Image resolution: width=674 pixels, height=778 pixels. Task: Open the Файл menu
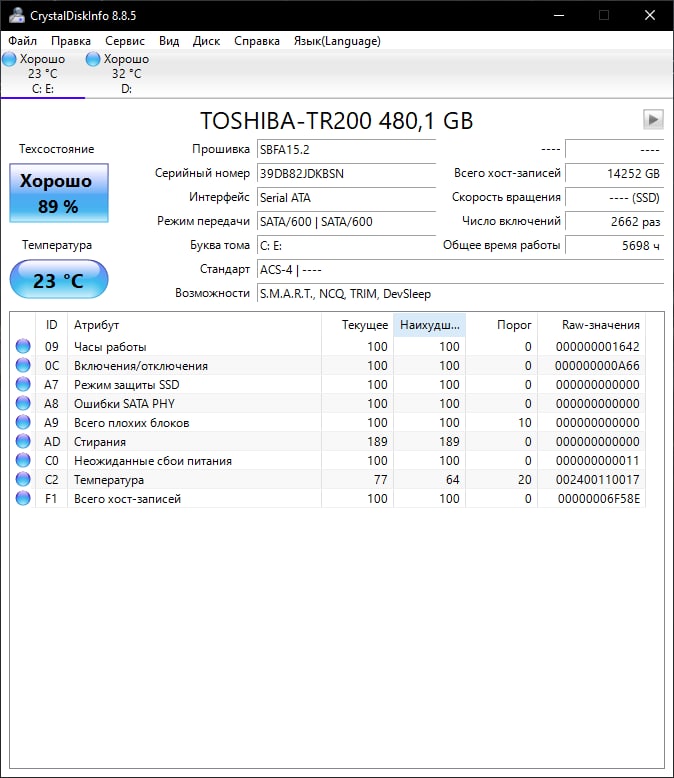(22, 41)
